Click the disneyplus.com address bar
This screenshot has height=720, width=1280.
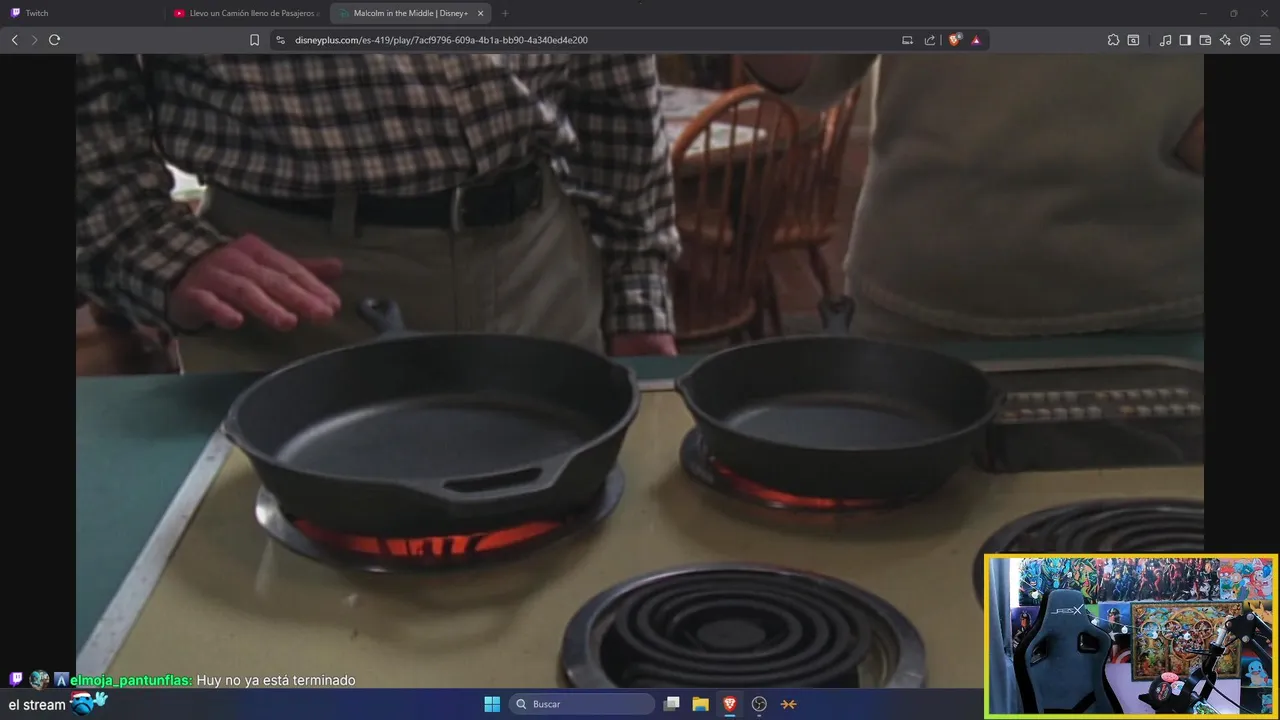point(590,40)
